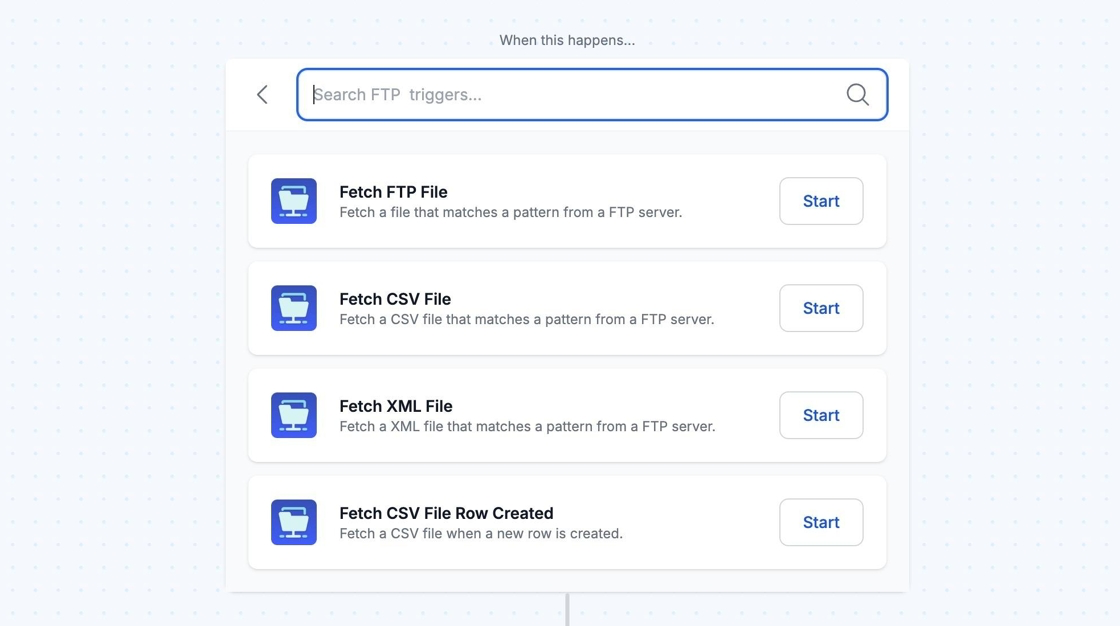Click the Fetch CSV File folder icon

tap(294, 308)
